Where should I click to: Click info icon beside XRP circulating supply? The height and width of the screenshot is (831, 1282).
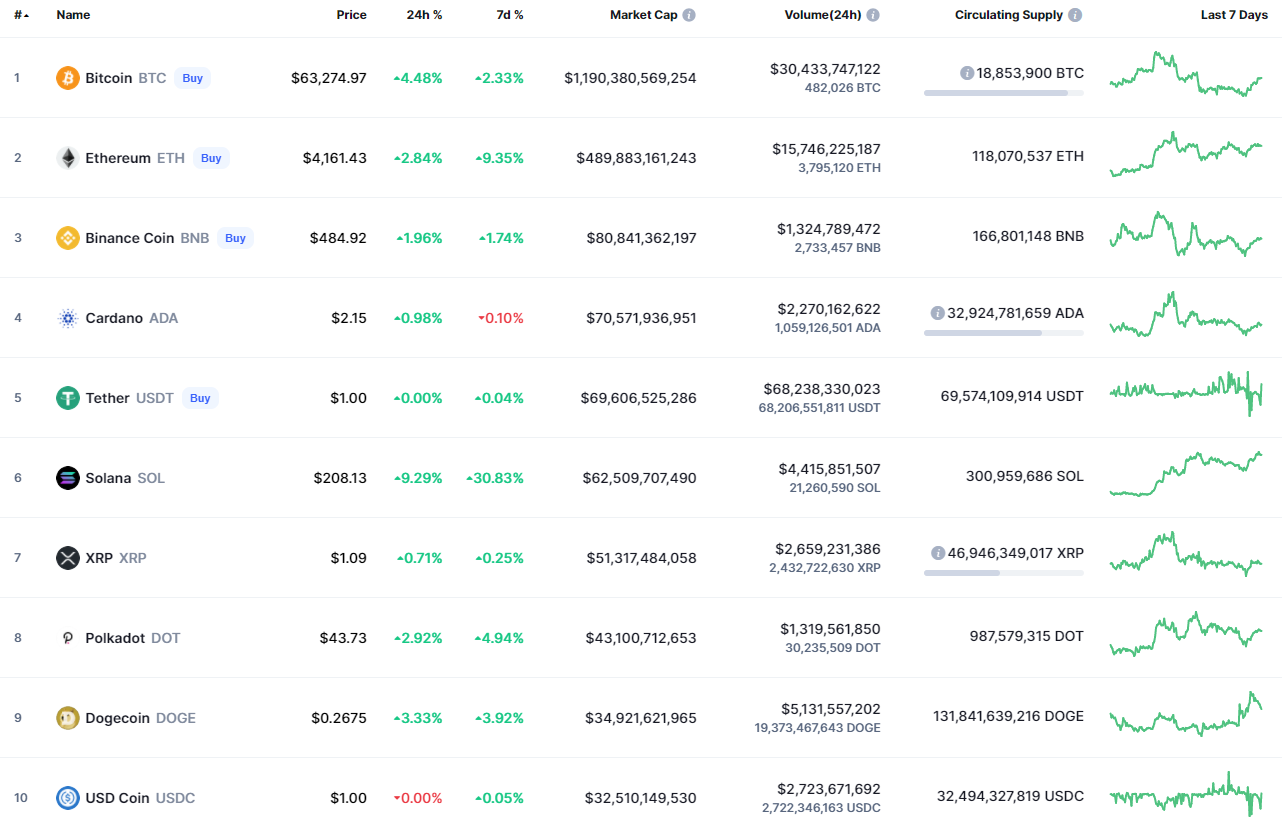938,553
